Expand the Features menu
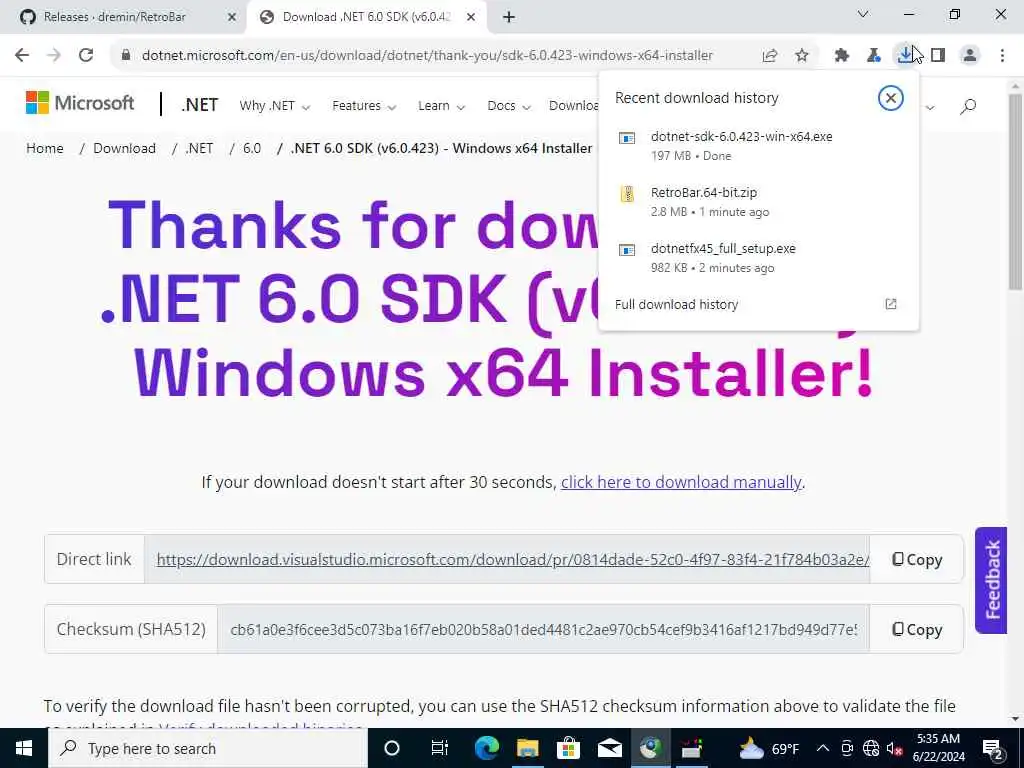1024x768 pixels. coord(364,106)
